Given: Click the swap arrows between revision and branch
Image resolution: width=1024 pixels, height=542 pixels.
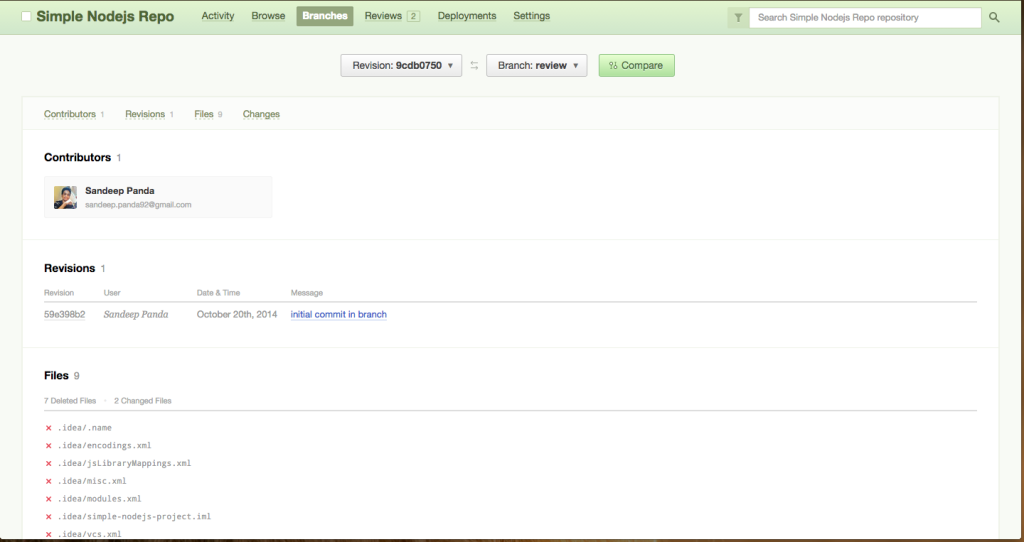Looking at the screenshot, I should click(x=474, y=66).
